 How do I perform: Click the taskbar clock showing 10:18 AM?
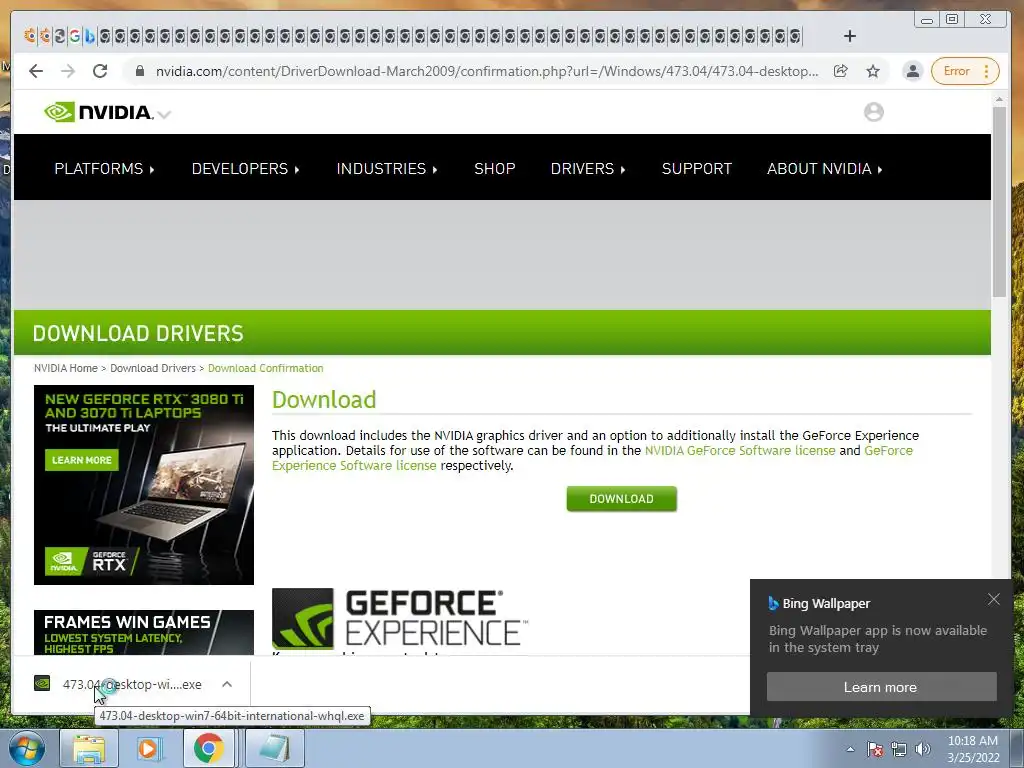tap(972, 749)
